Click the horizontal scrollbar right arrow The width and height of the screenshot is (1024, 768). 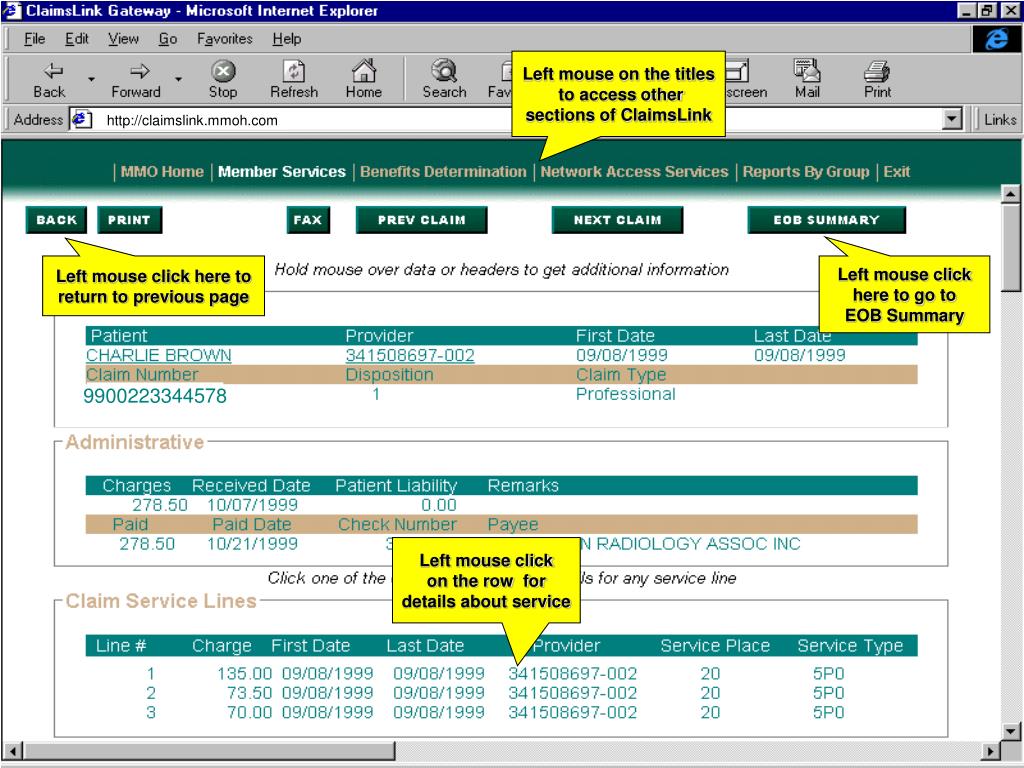click(991, 751)
